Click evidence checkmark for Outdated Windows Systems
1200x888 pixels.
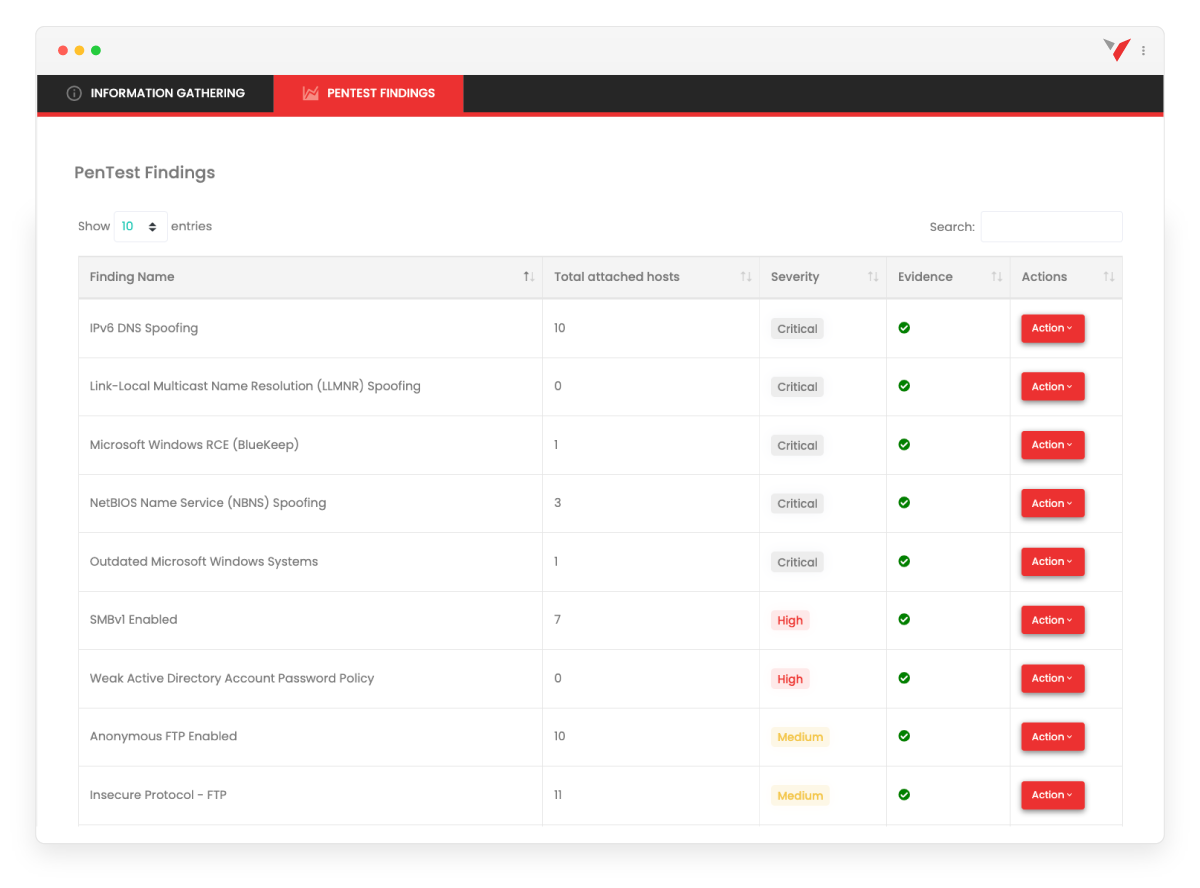(904, 562)
